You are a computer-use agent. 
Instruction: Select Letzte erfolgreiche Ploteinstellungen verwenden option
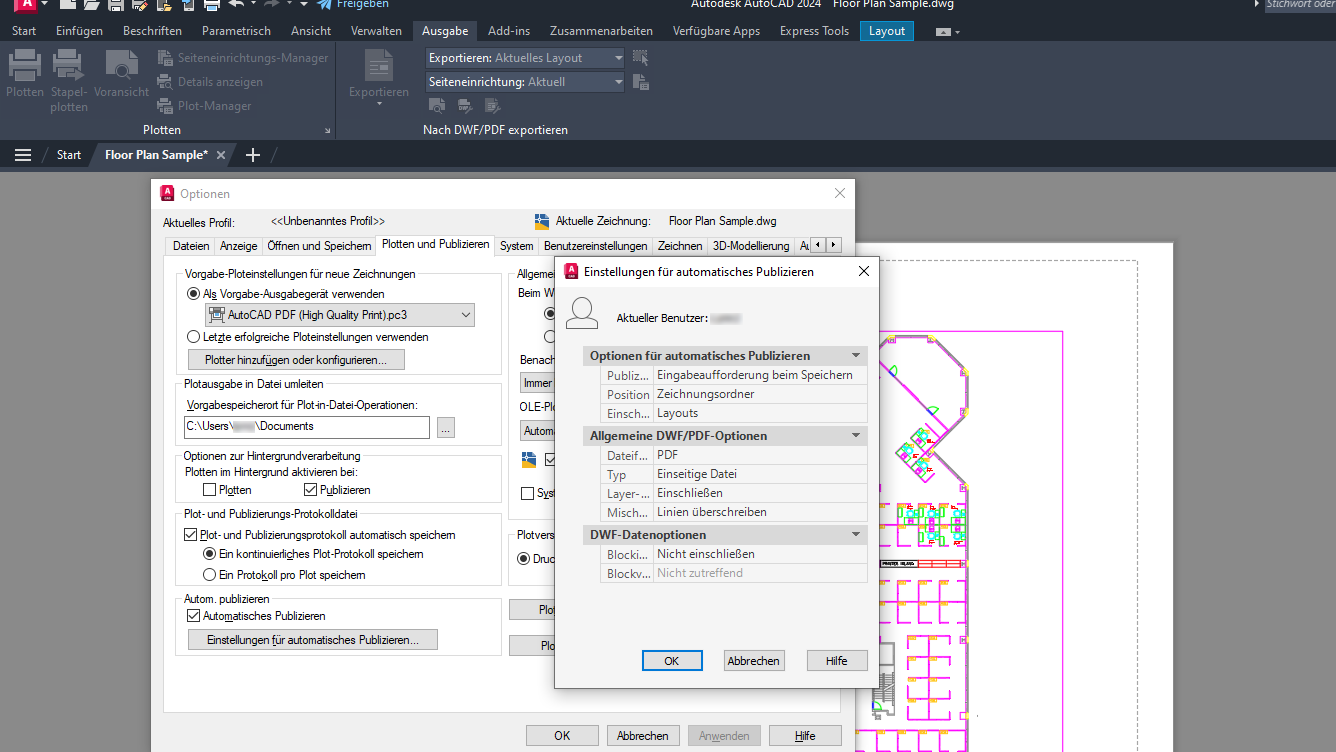(x=194, y=337)
